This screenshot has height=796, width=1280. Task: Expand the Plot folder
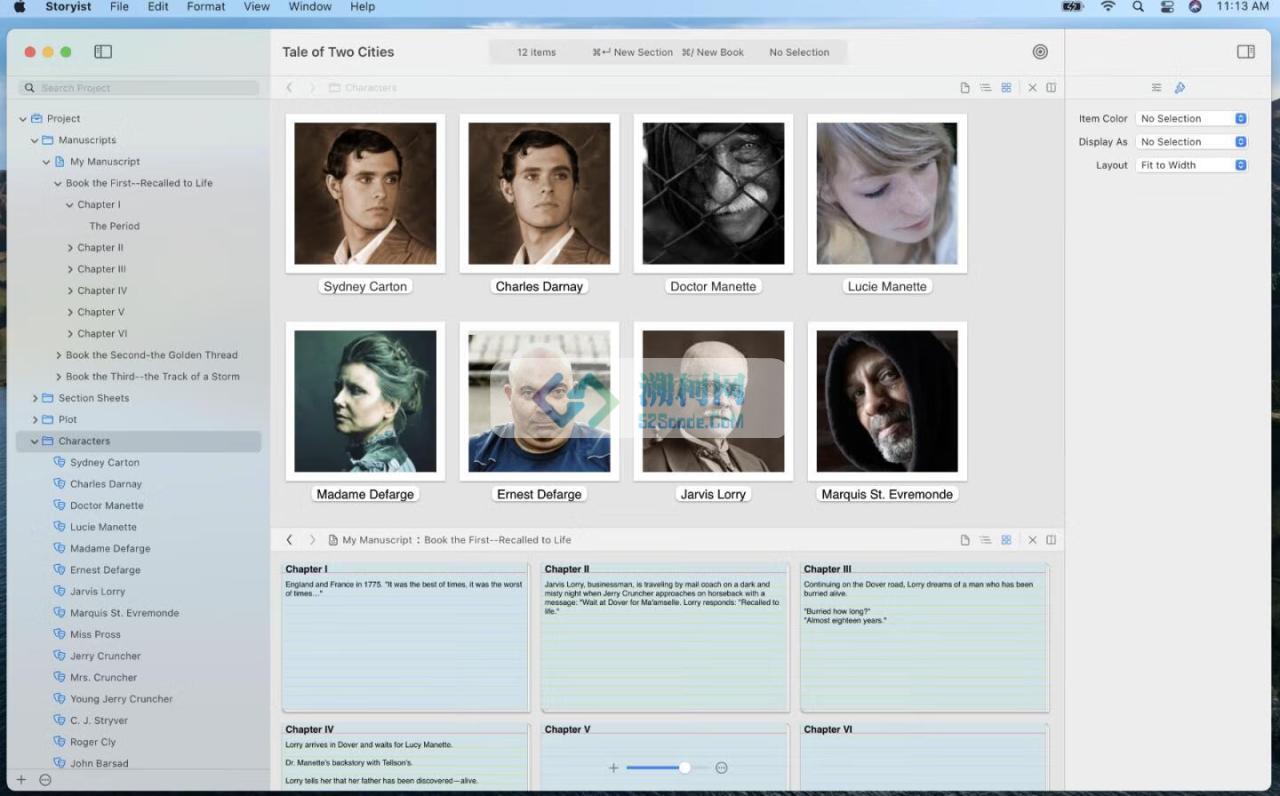pos(35,420)
